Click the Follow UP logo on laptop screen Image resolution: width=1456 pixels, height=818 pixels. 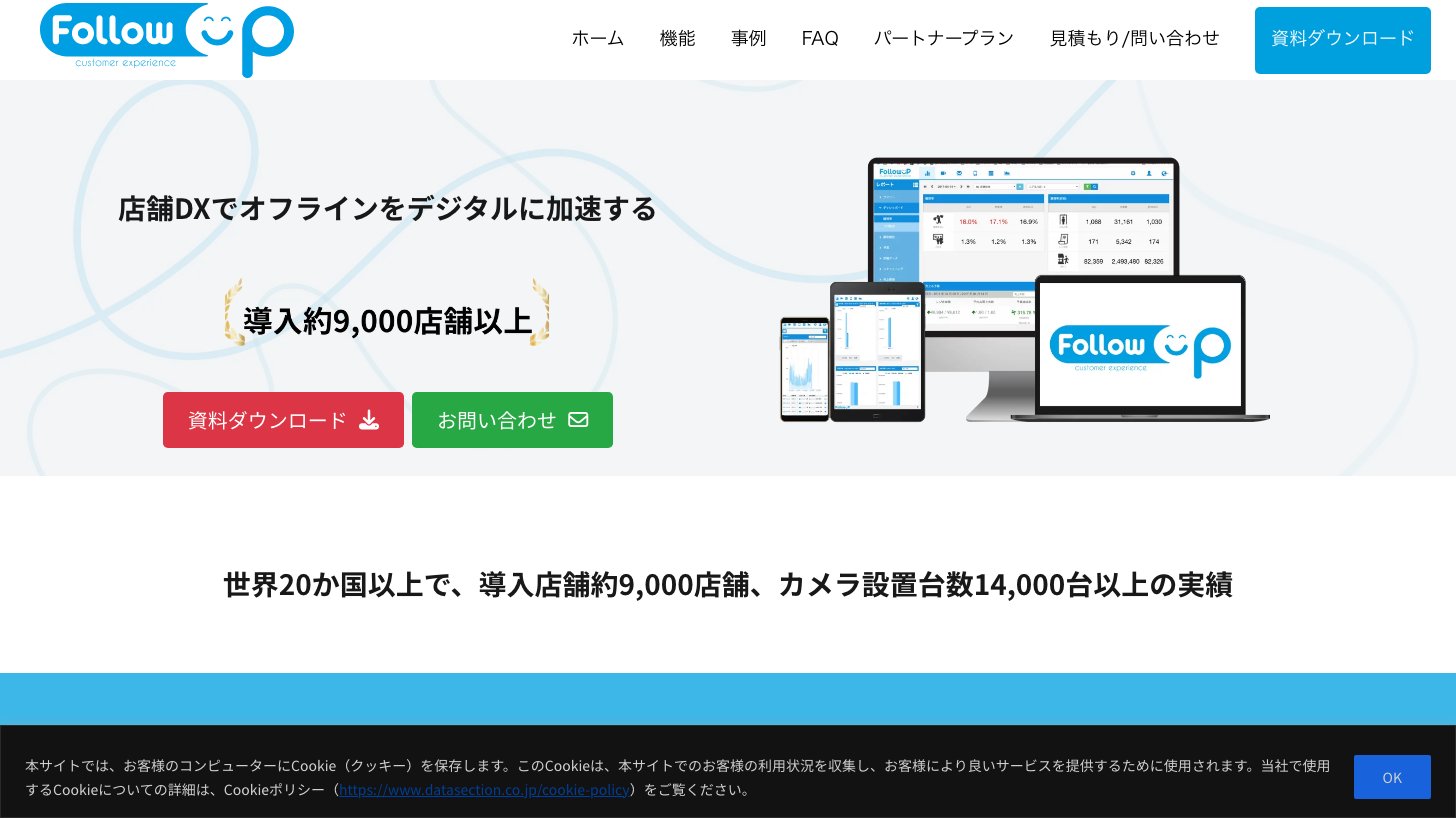(1140, 350)
